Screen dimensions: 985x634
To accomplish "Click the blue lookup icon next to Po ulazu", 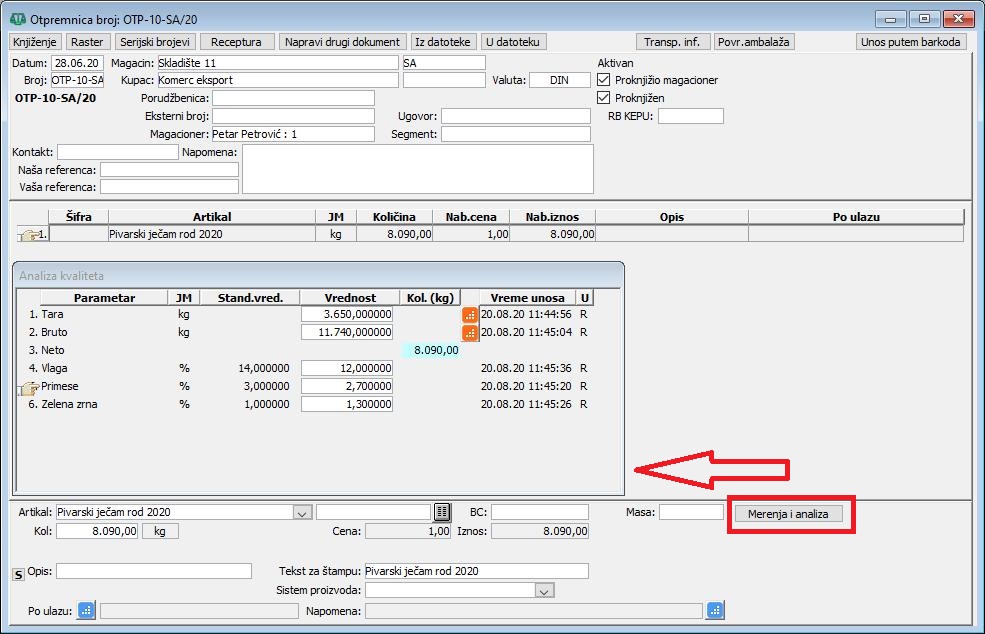I will pos(87,610).
